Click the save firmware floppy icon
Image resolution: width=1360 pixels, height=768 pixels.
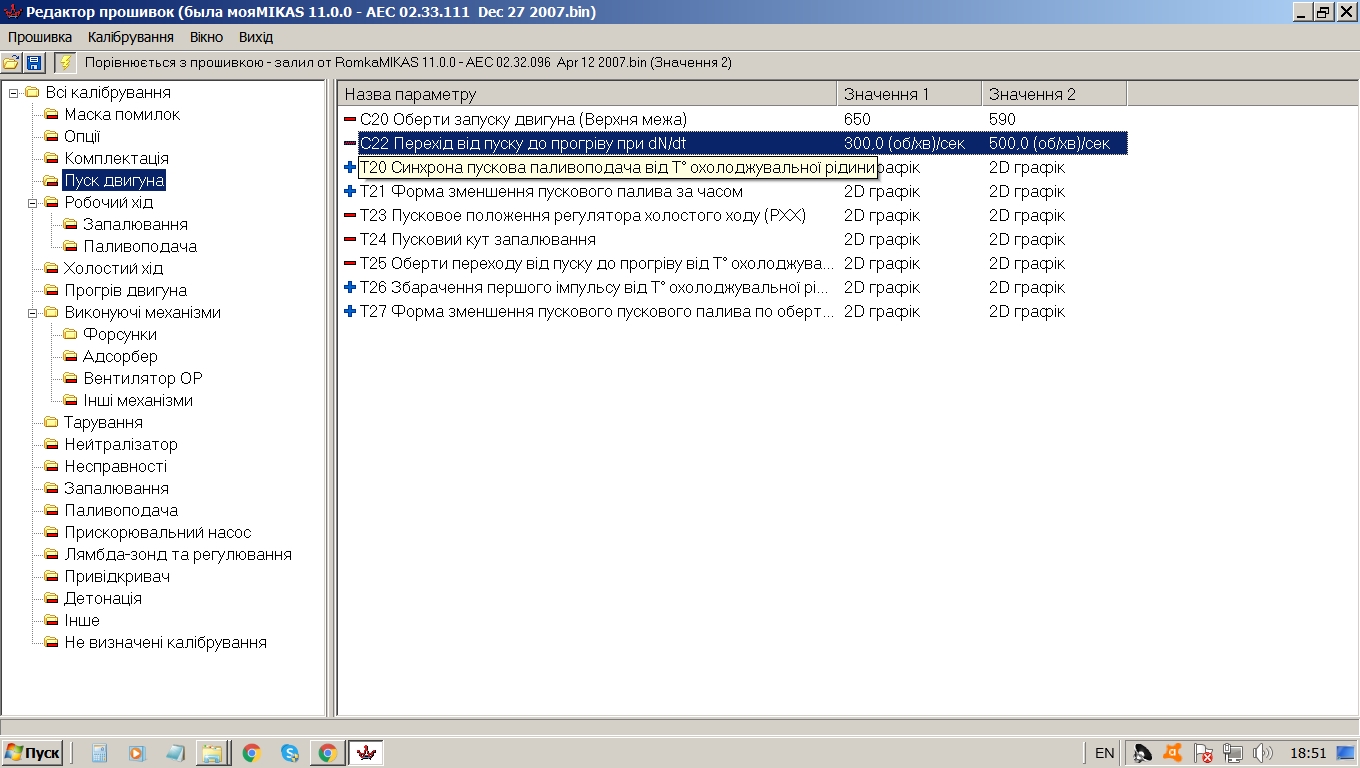pos(34,63)
